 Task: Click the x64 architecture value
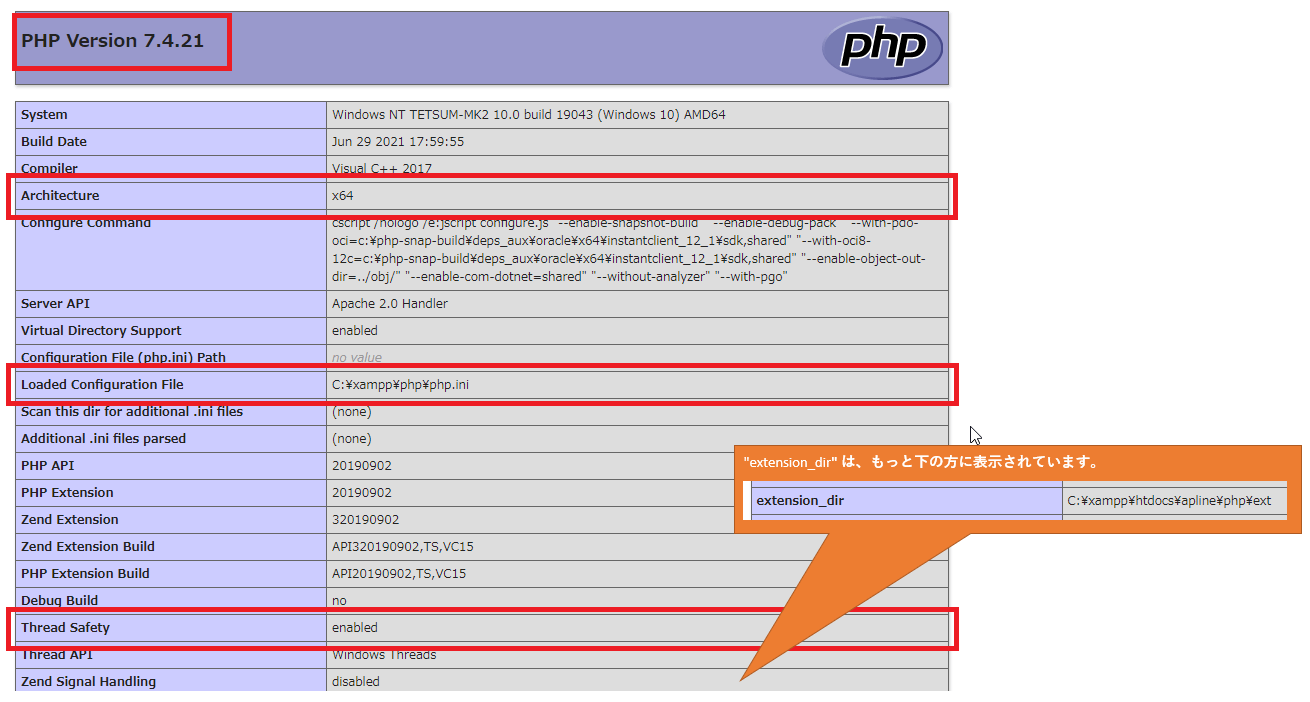click(343, 196)
